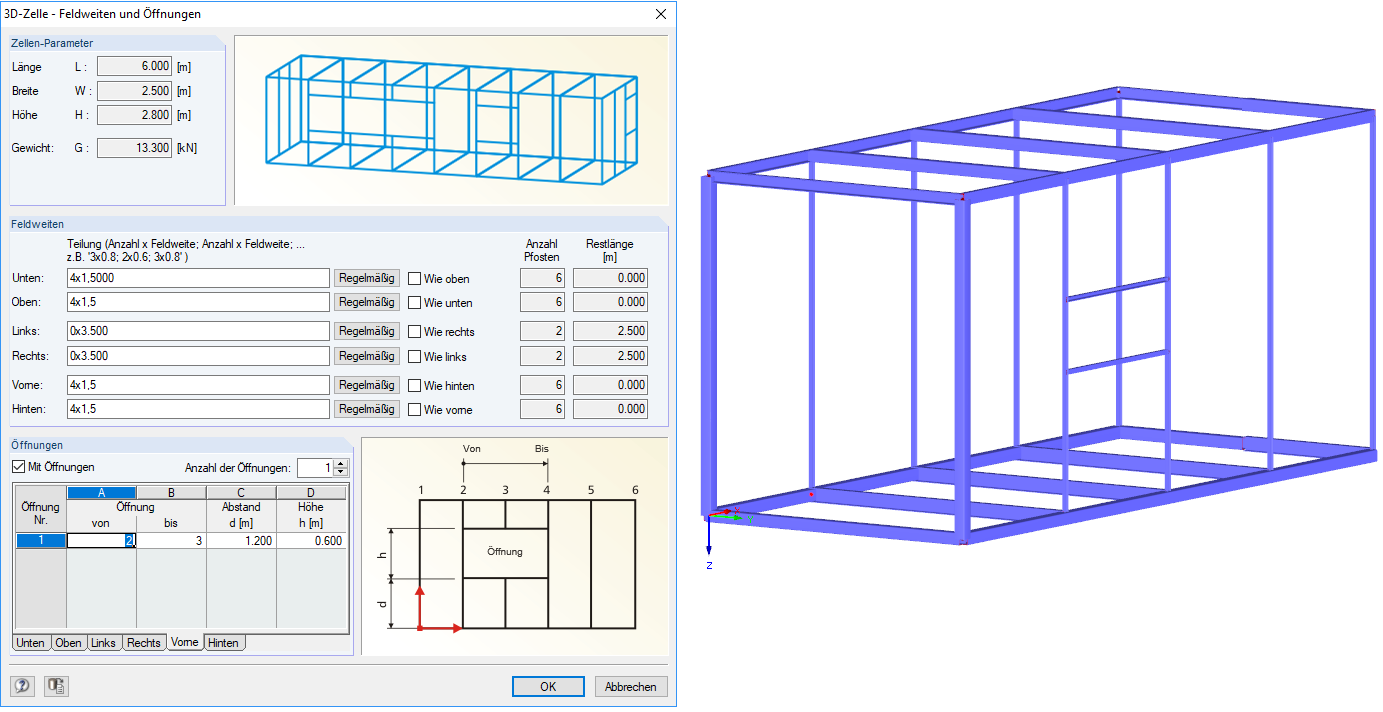
Task: Switch to the Hinten tab
Action: click(x=224, y=643)
